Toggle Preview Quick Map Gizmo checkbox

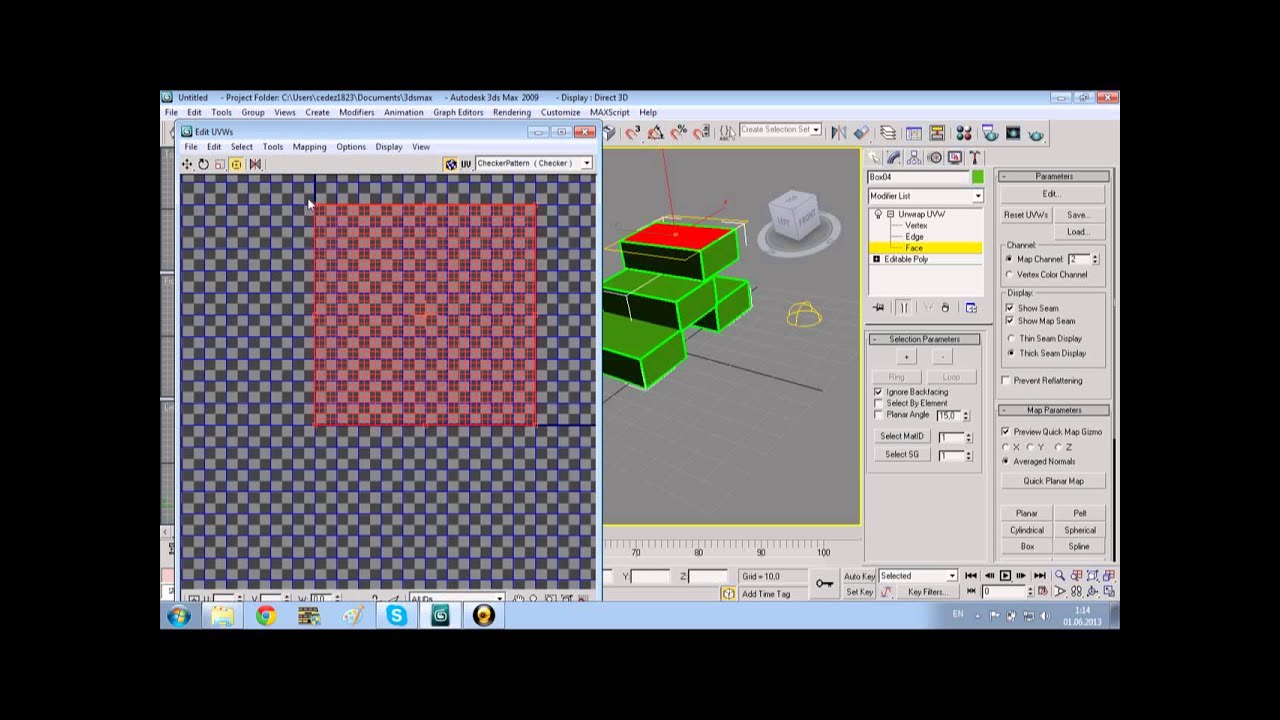(1006, 431)
